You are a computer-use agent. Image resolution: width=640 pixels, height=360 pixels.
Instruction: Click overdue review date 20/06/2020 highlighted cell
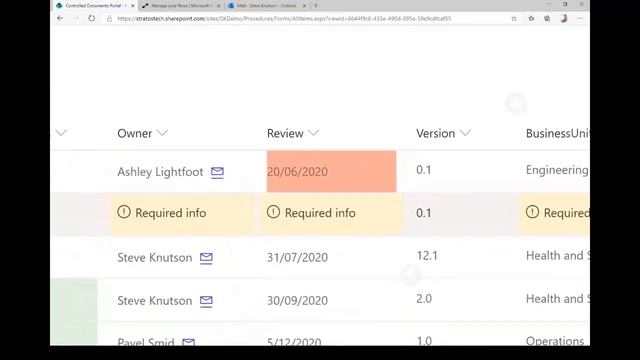(x=331, y=171)
